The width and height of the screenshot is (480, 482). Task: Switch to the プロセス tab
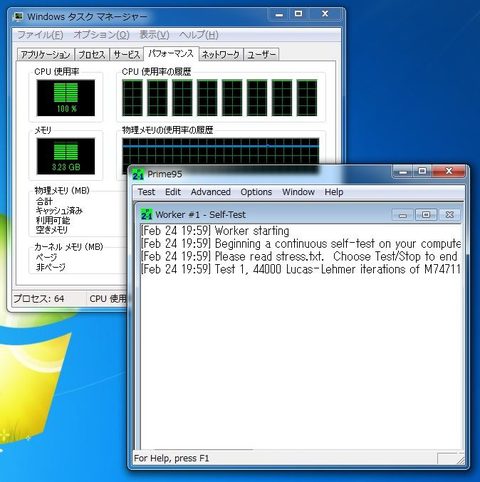pyautogui.click(x=92, y=54)
